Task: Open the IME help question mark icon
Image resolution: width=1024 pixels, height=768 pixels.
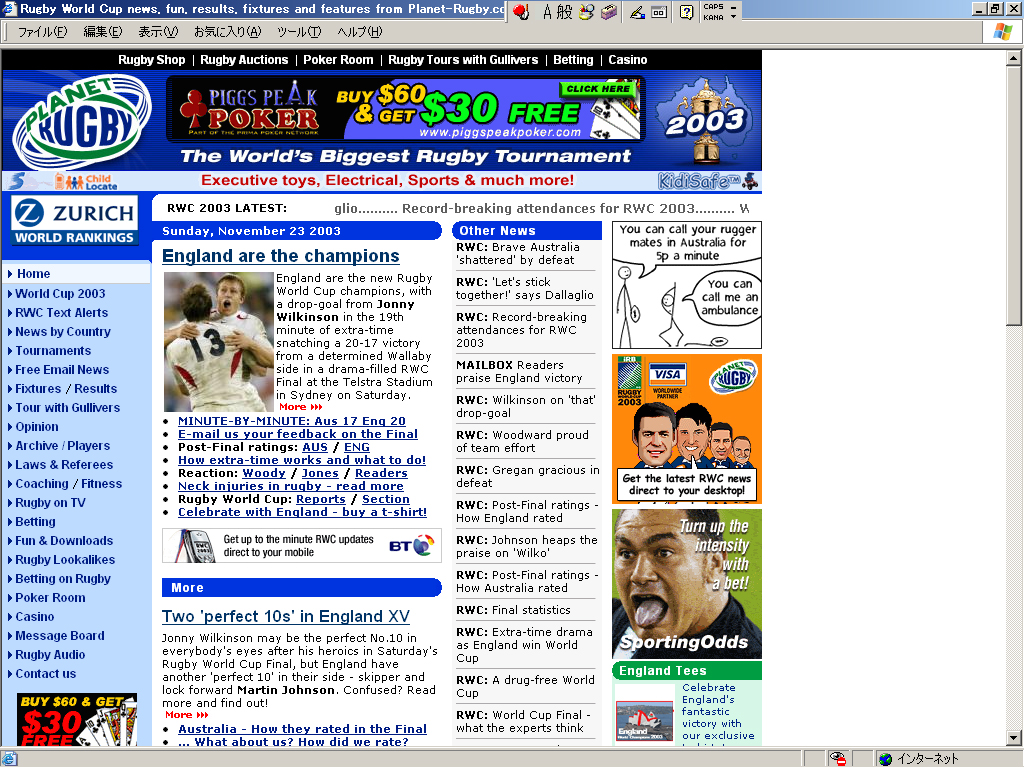Action: [686, 12]
